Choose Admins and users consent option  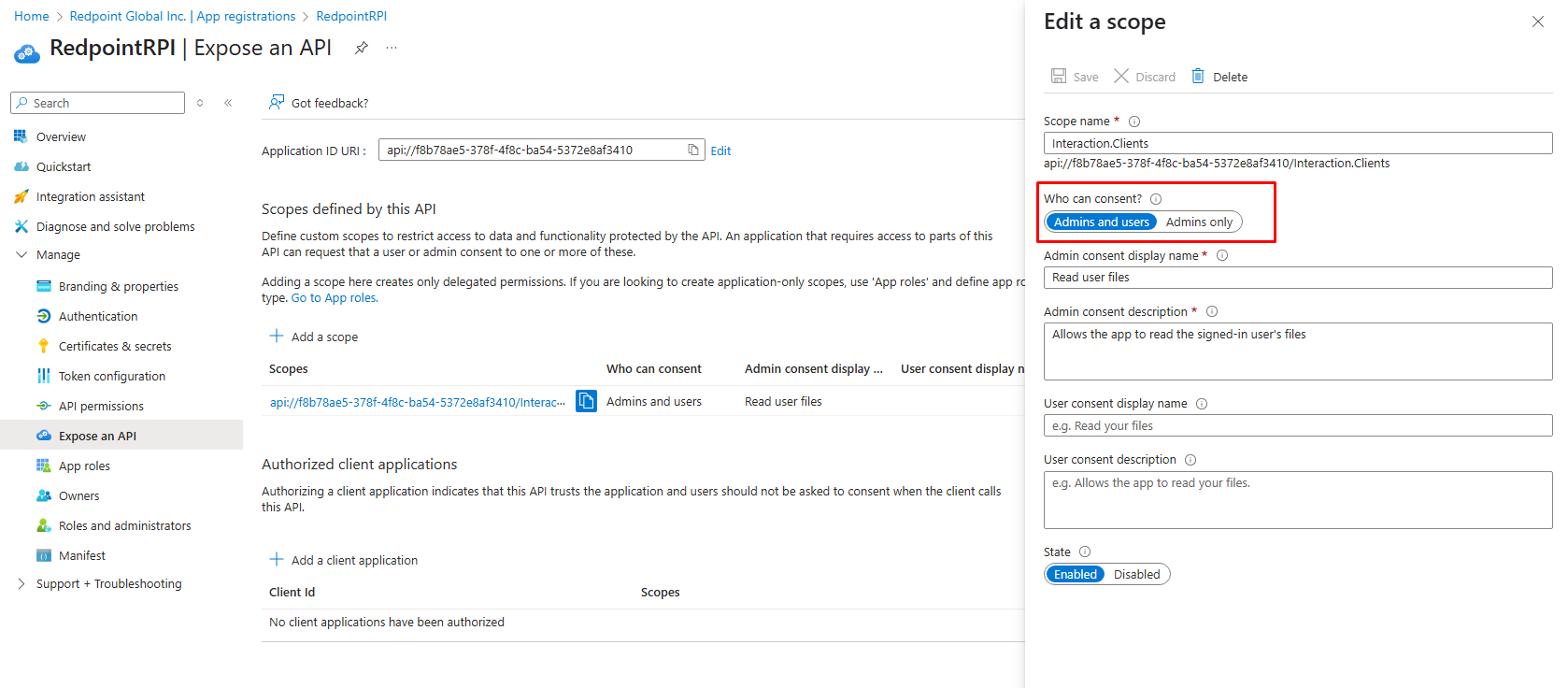pos(1101,222)
